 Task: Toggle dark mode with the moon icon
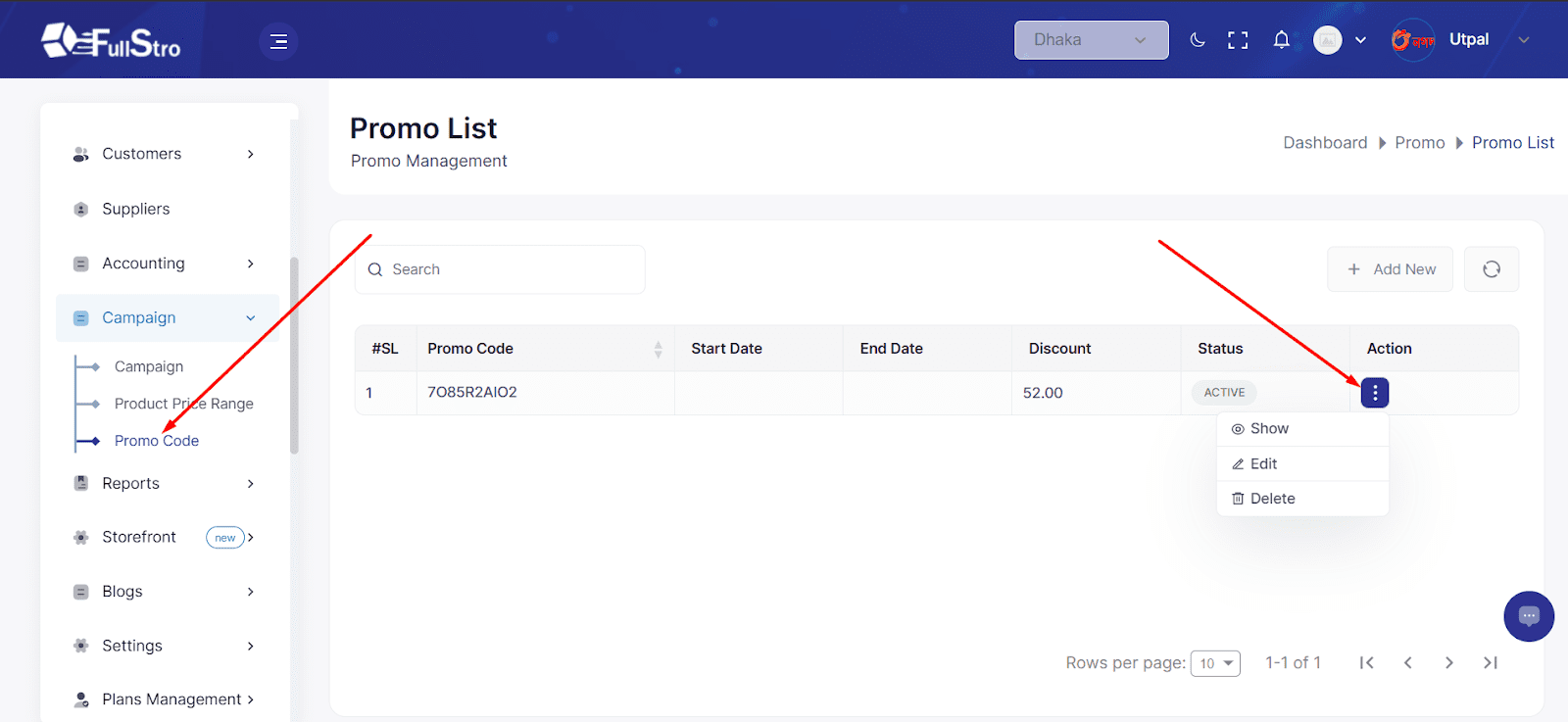[x=1197, y=40]
